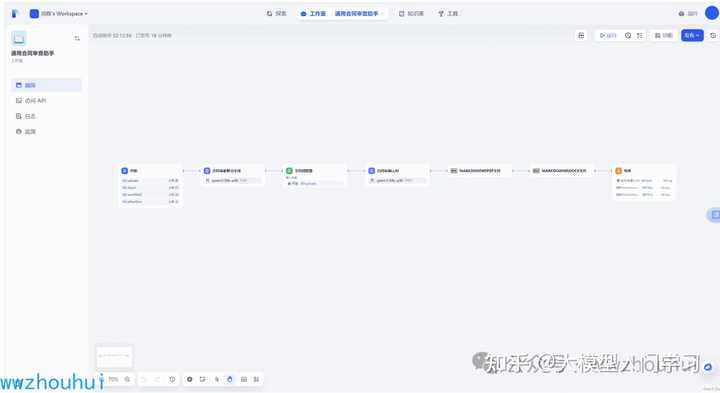Switch to pointer mode tool
Image resolution: width=720 pixels, height=393 pixels.
(x=217, y=379)
